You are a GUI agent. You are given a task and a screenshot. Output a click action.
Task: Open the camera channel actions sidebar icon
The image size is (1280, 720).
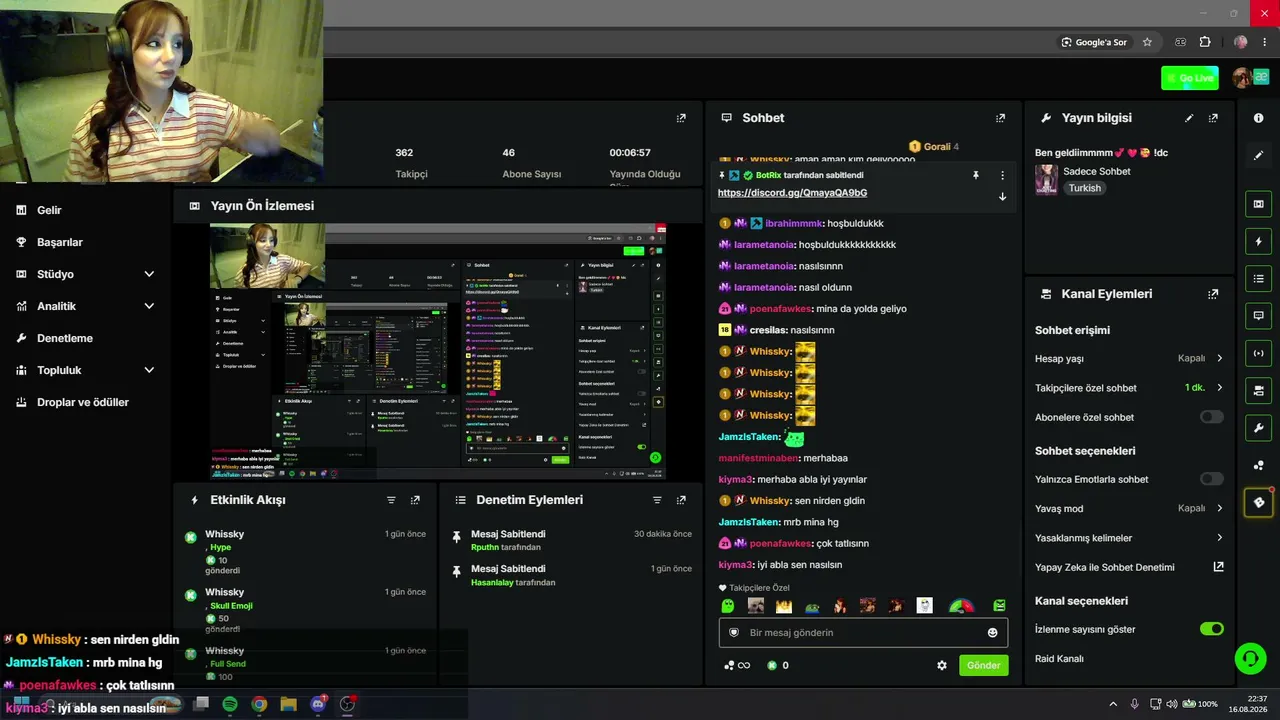click(x=1258, y=390)
